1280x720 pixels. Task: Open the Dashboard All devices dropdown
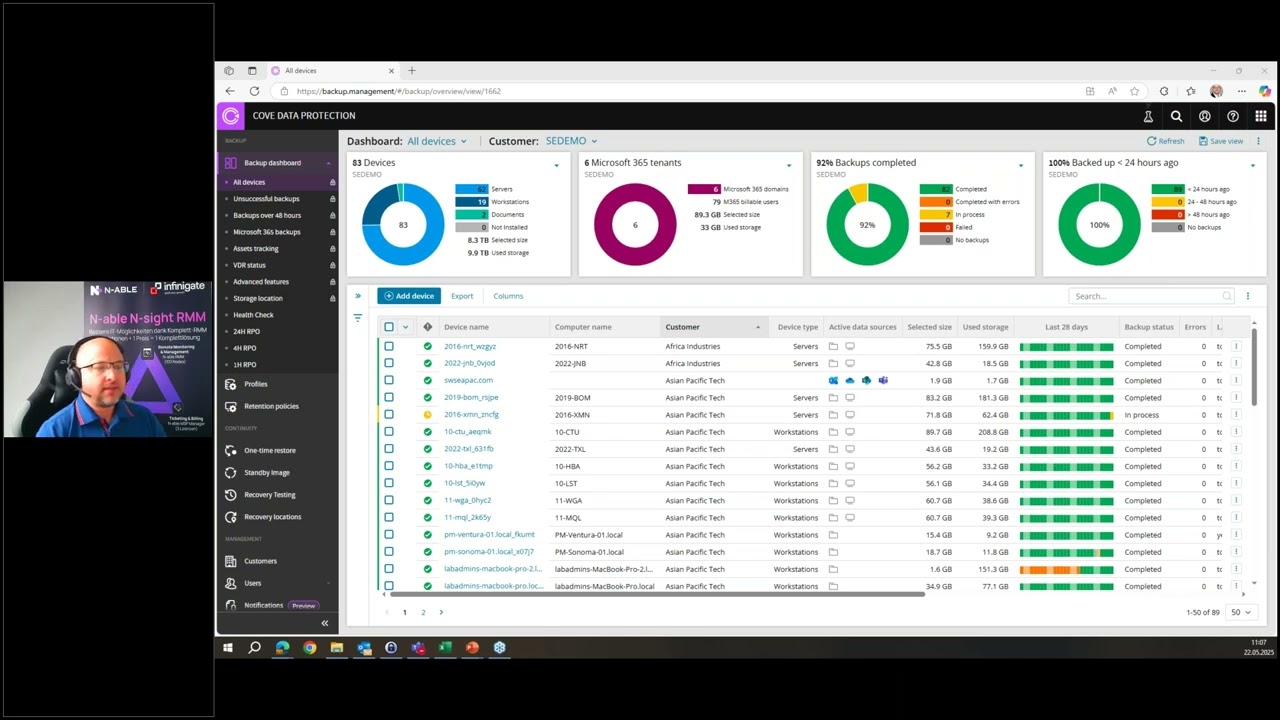coord(437,141)
